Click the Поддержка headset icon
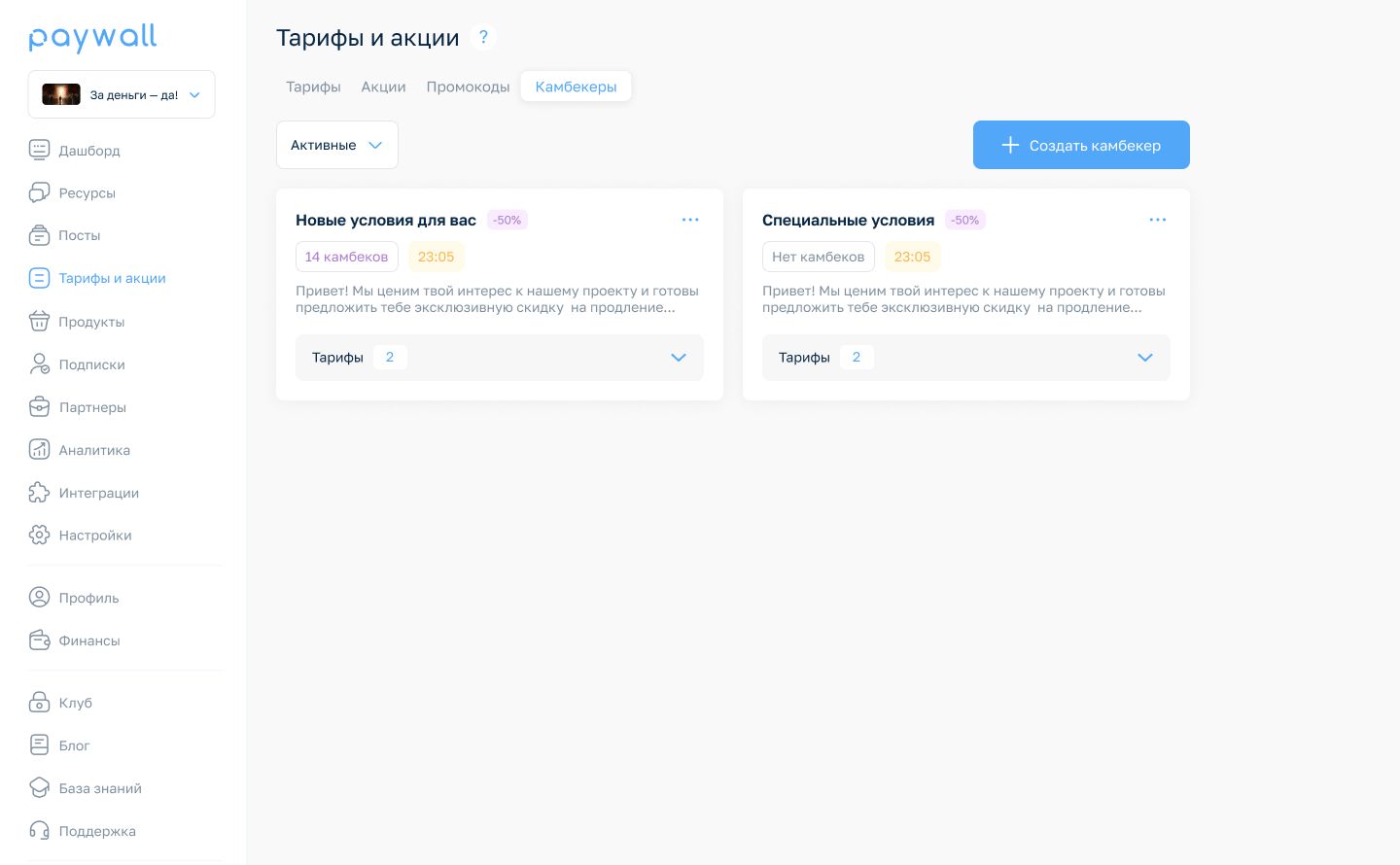 pyautogui.click(x=39, y=830)
